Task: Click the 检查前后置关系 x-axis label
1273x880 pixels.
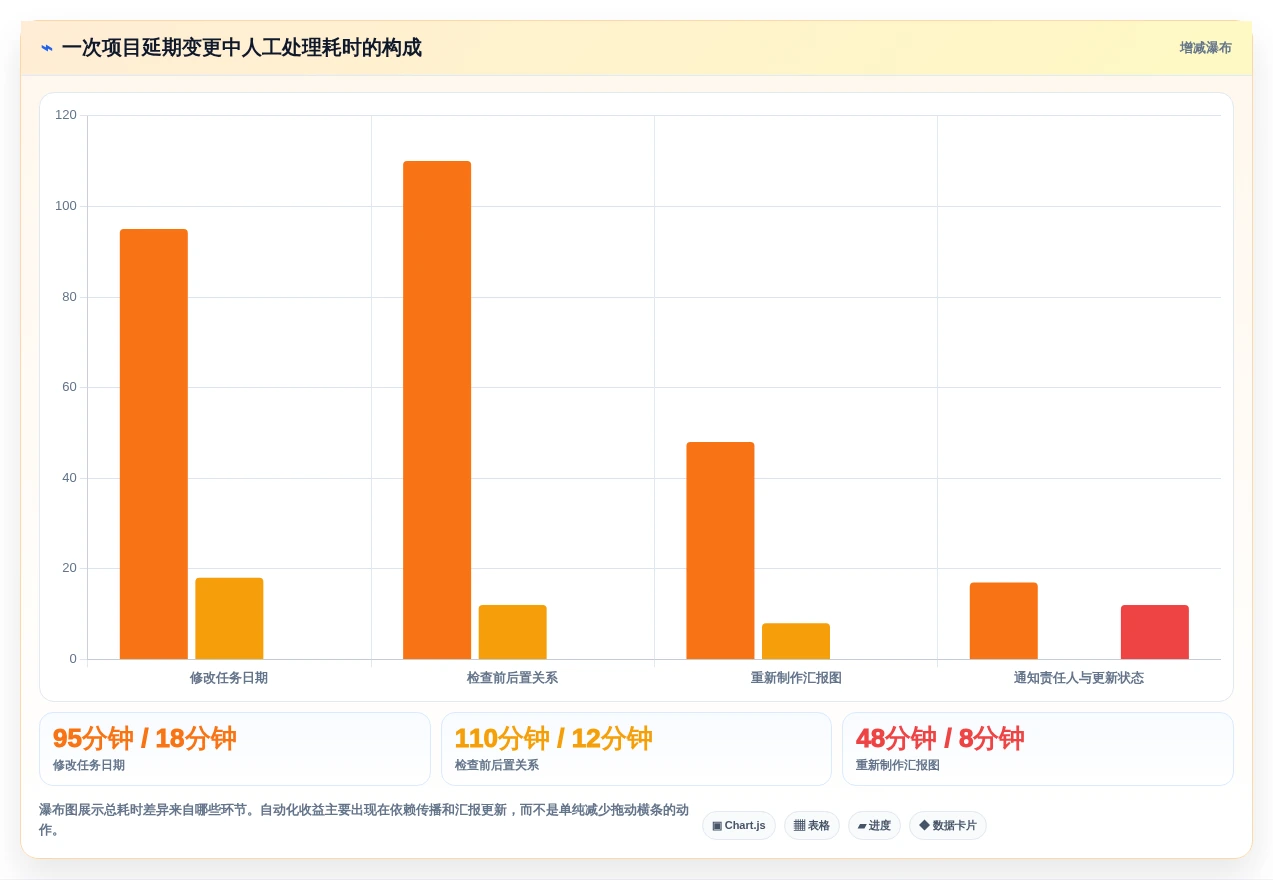Action: point(512,678)
